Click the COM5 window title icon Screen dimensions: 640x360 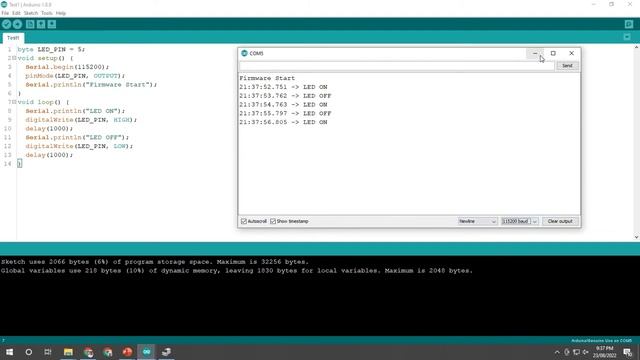(x=244, y=53)
